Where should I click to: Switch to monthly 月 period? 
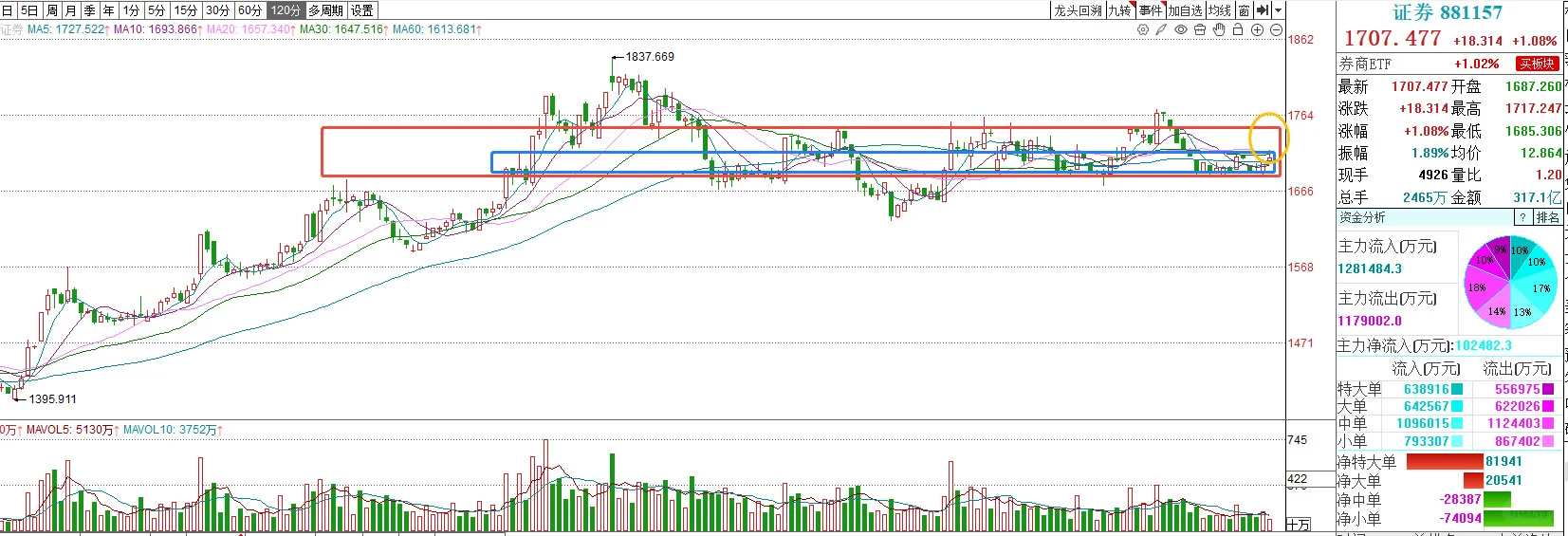[70, 10]
